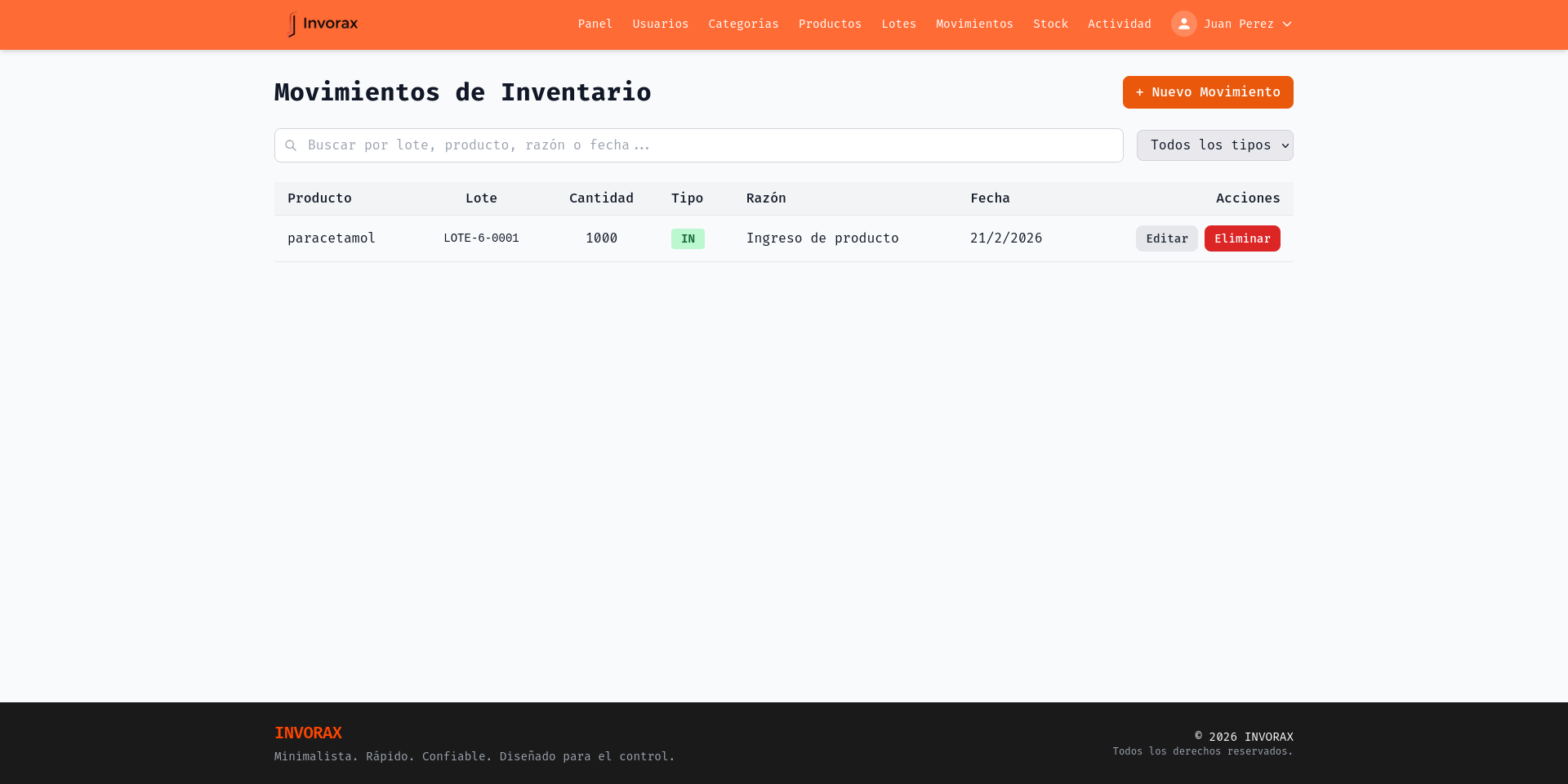
Task: Click the INVORAX footer logo text
Action: [308, 733]
